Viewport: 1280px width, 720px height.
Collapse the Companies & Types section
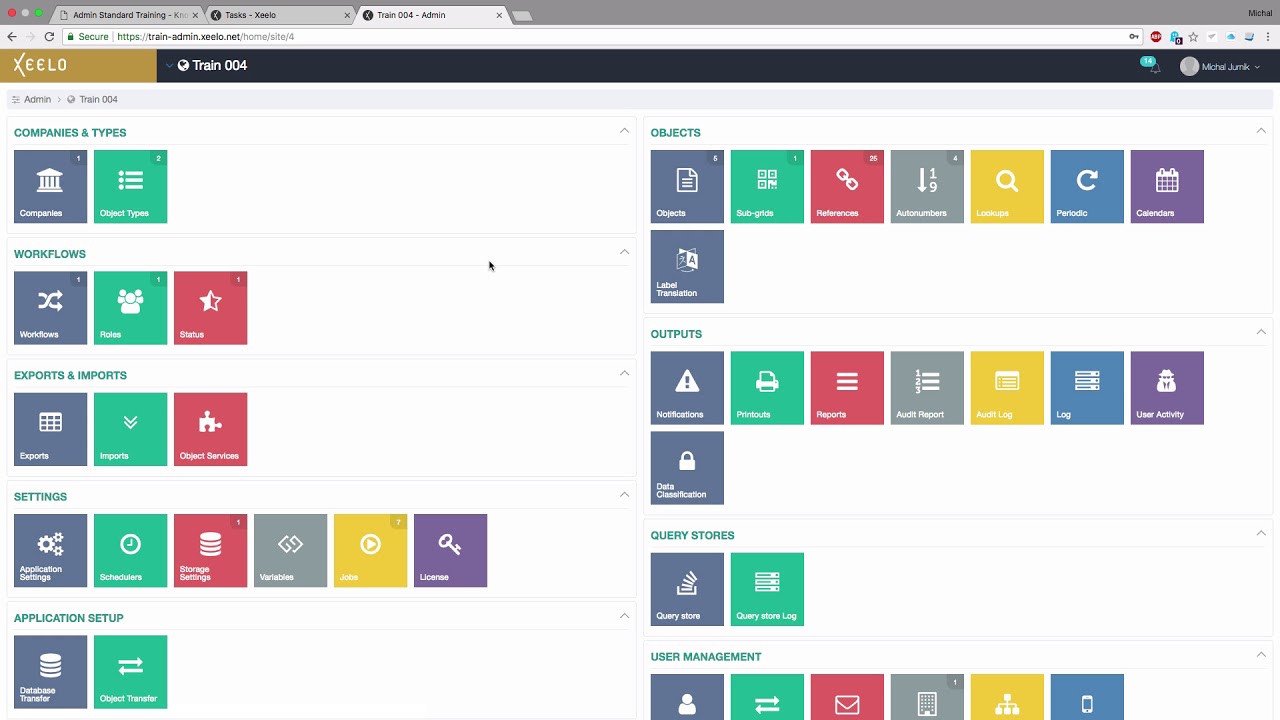pyautogui.click(x=624, y=130)
